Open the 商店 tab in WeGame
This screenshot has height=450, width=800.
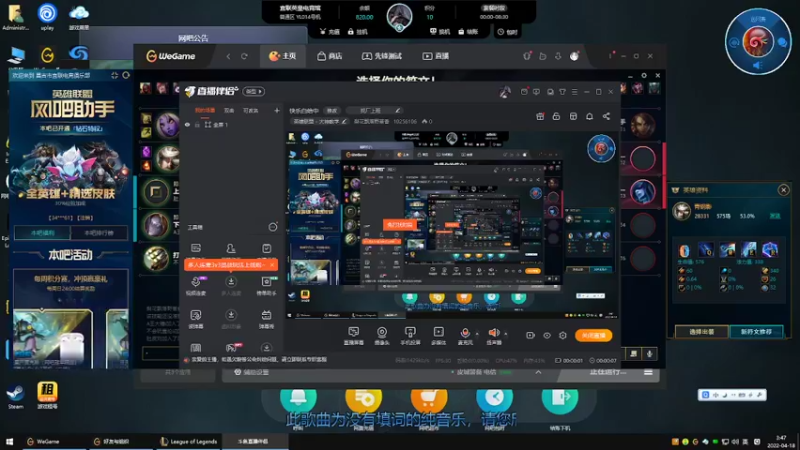pyautogui.click(x=330, y=56)
